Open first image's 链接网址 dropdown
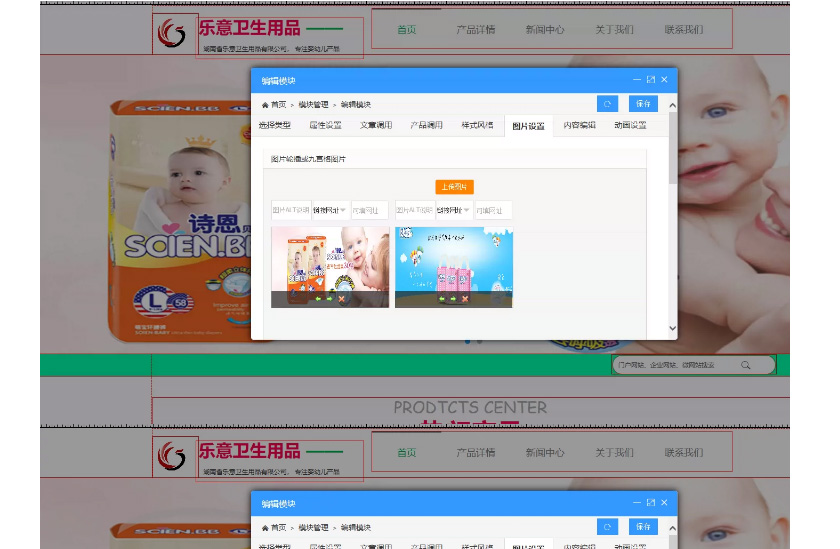The width and height of the screenshot is (840, 549). 330,210
